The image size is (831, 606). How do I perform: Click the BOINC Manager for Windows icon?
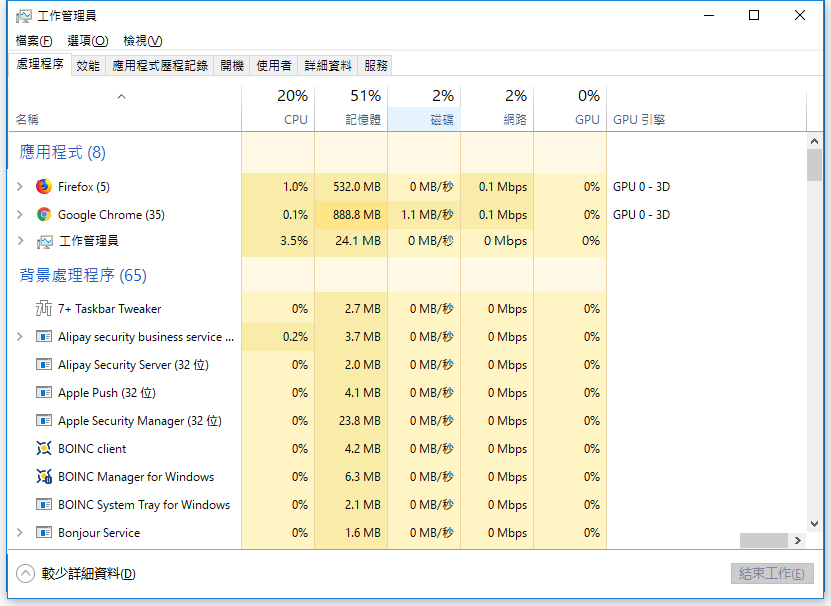[x=44, y=477]
